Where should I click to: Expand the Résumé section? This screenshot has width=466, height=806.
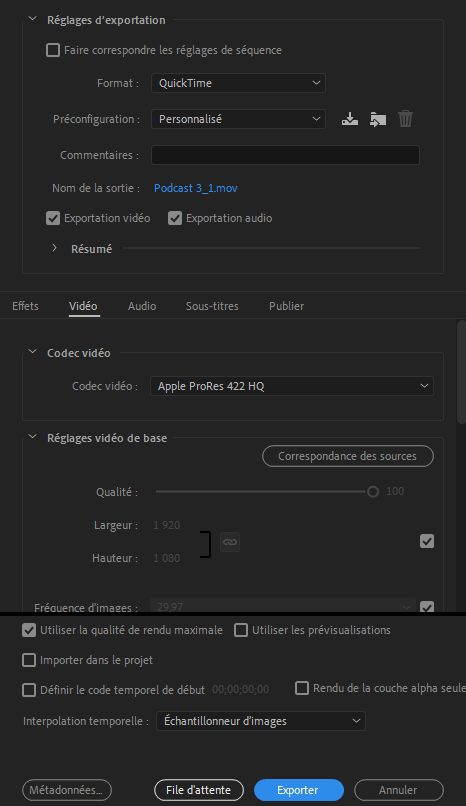coord(54,248)
